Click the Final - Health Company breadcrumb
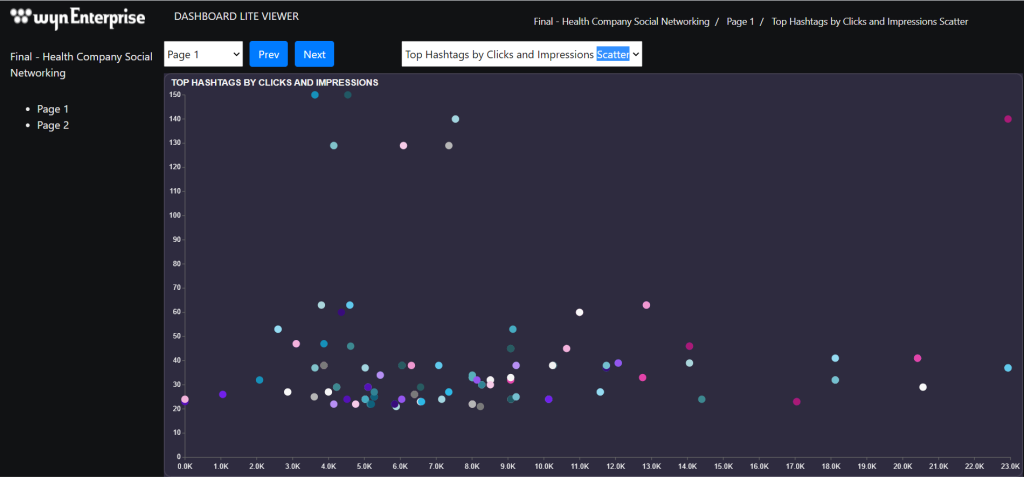 (621, 21)
